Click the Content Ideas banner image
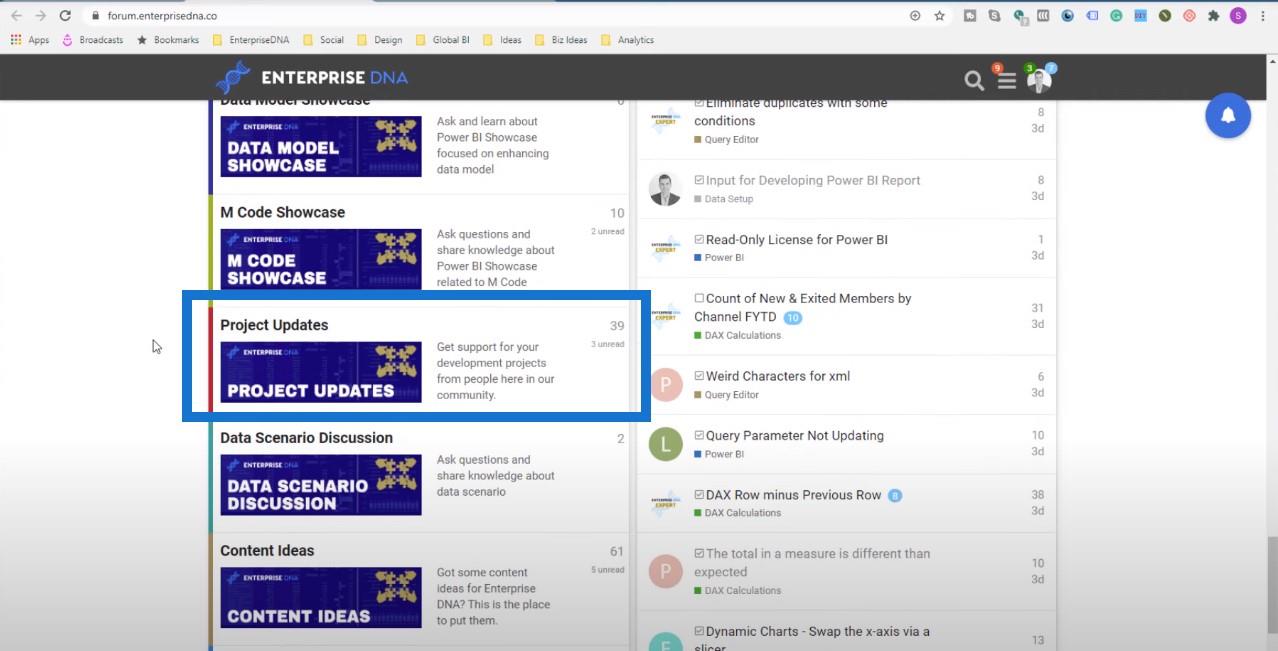The height and width of the screenshot is (651, 1278). (321, 598)
